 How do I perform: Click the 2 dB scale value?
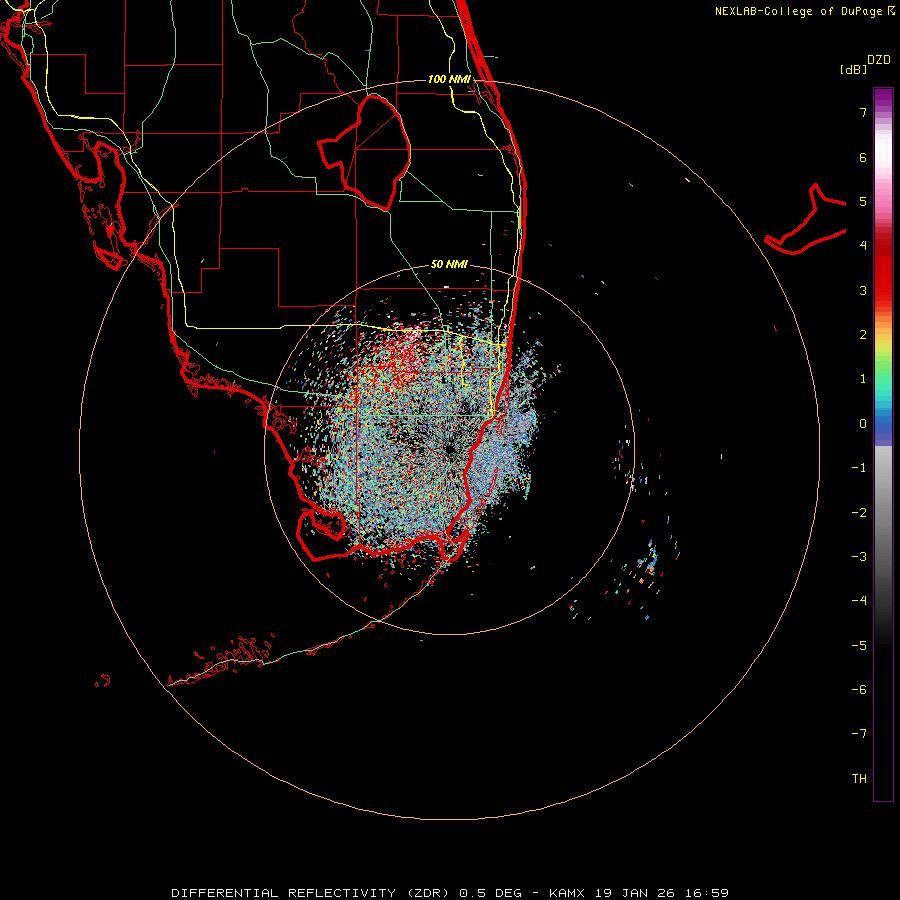click(x=863, y=335)
